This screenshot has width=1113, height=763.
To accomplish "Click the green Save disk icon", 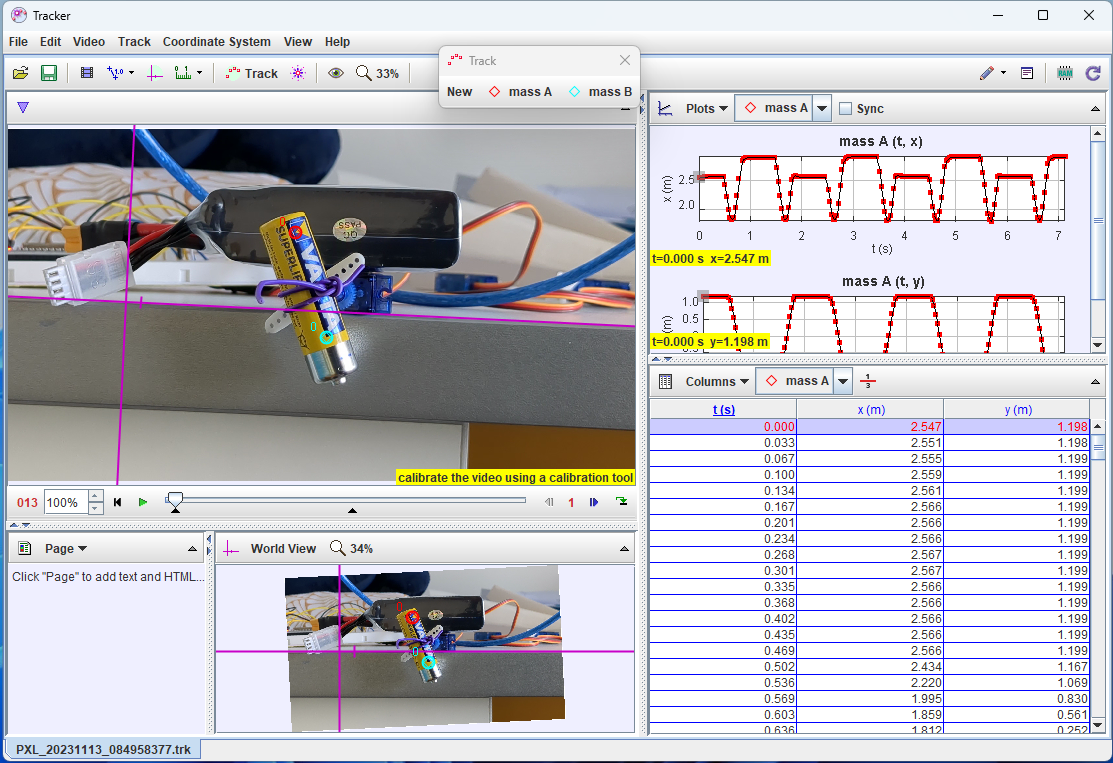I will click(x=48, y=73).
